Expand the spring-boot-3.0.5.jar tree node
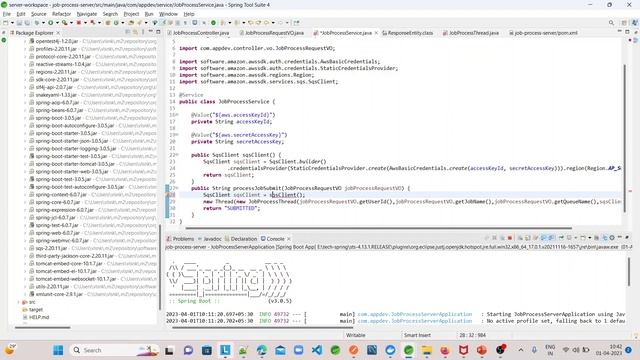640x360 pixels. (x=25, y=118)
